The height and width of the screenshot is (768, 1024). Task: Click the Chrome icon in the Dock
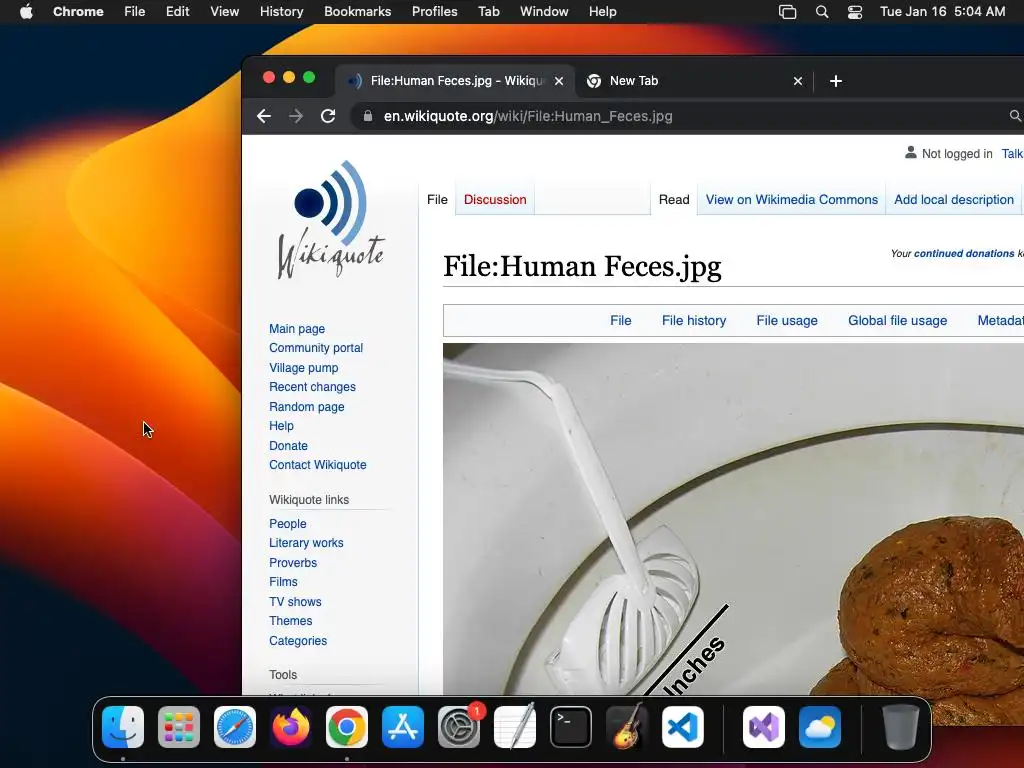tap(347, 727)
